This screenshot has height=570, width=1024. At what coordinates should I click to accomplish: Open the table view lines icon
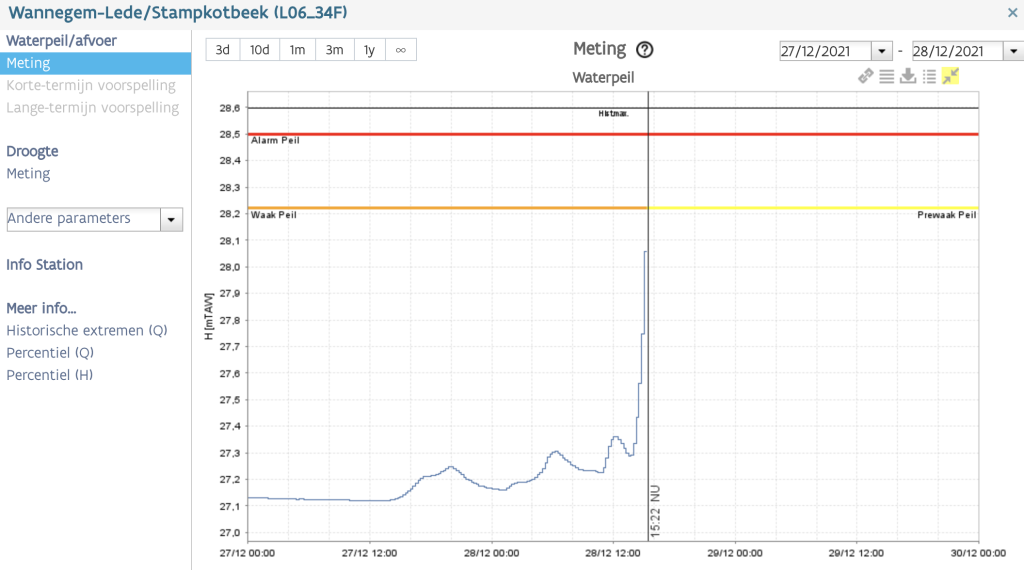coord(886,76)
